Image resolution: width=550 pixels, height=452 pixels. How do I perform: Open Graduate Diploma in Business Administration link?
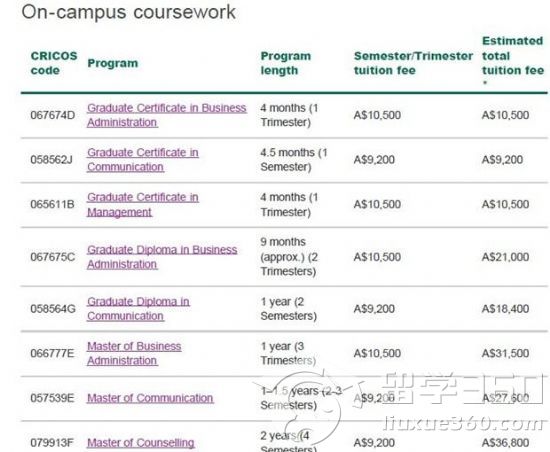[162, 257]
